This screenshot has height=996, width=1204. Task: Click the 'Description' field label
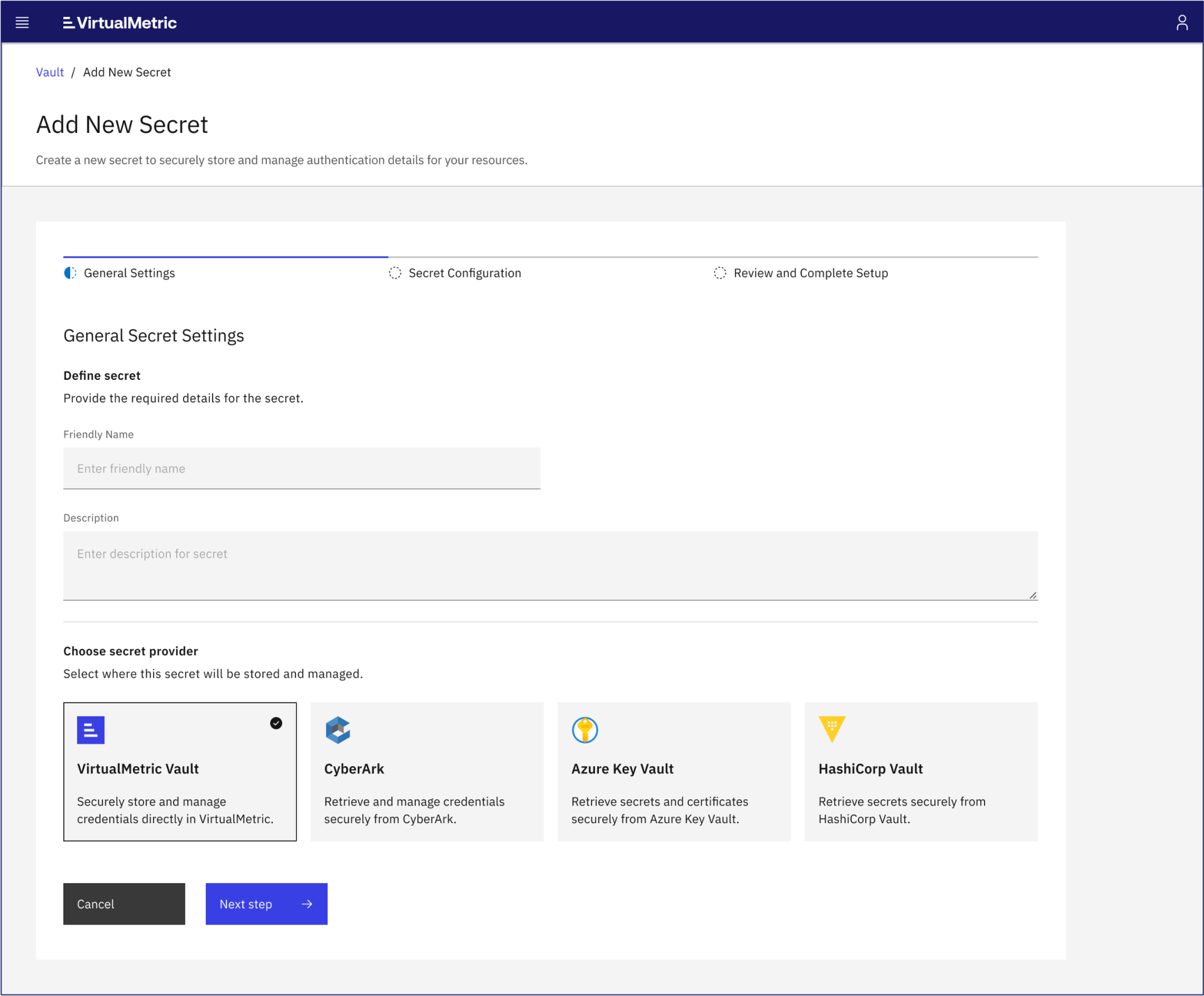click(91, 517)
